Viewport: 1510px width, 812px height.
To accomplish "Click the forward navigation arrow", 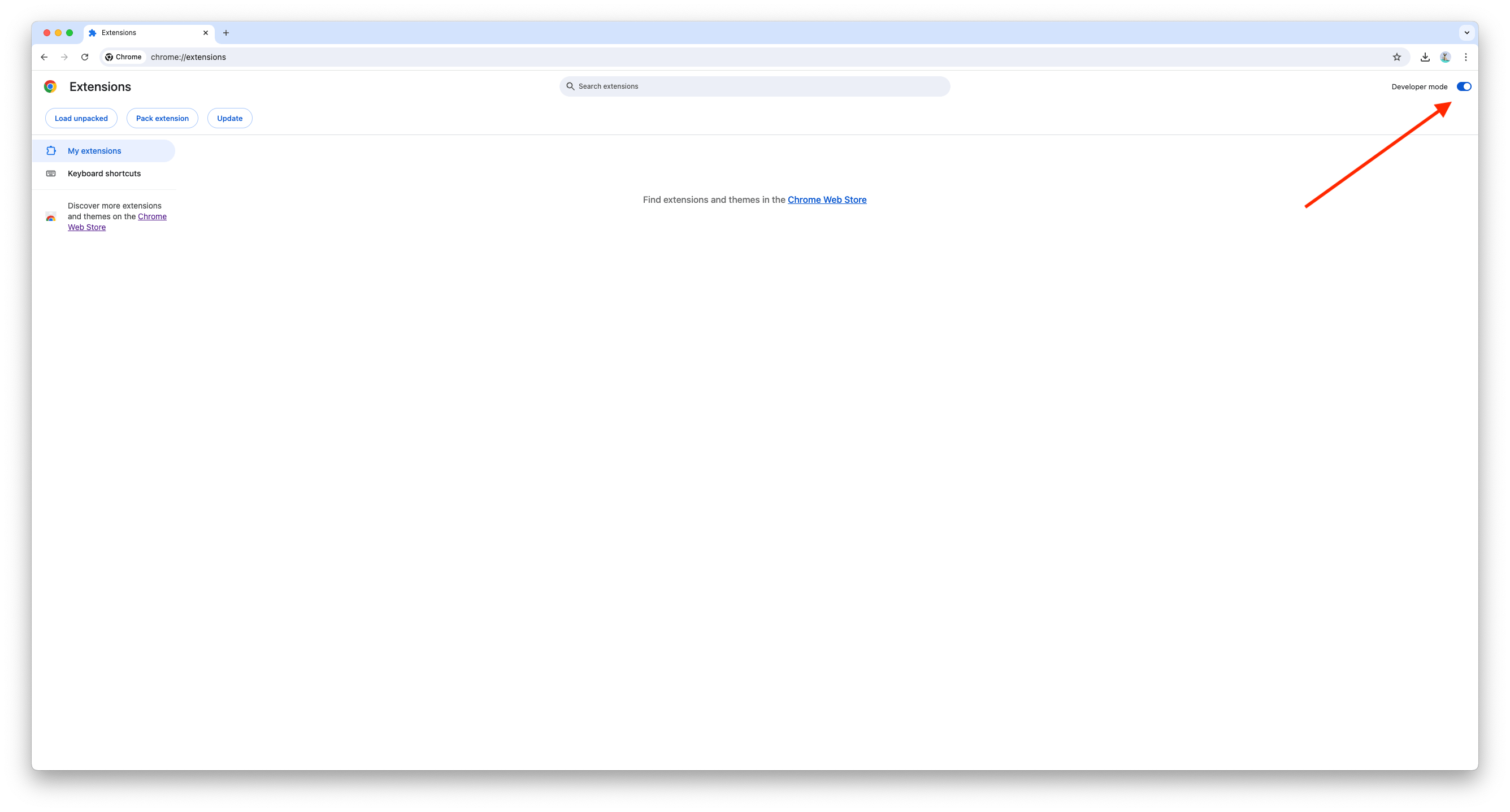I will click(x=64, y=57).
